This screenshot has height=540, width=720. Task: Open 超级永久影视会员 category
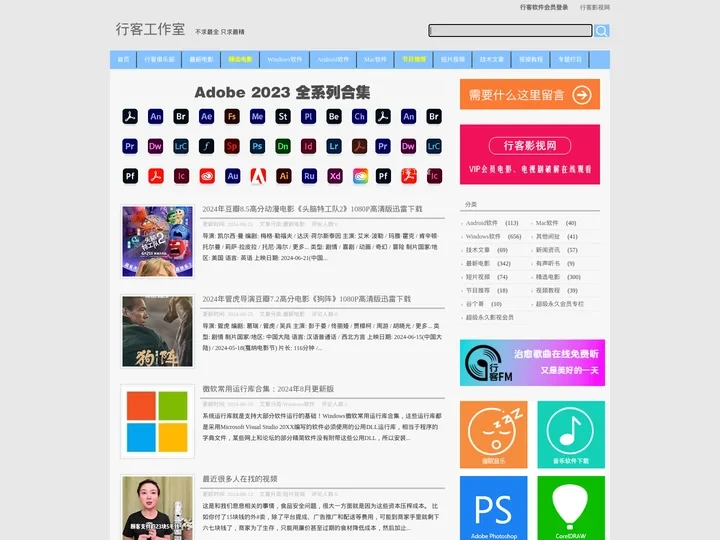pos(489,317)
